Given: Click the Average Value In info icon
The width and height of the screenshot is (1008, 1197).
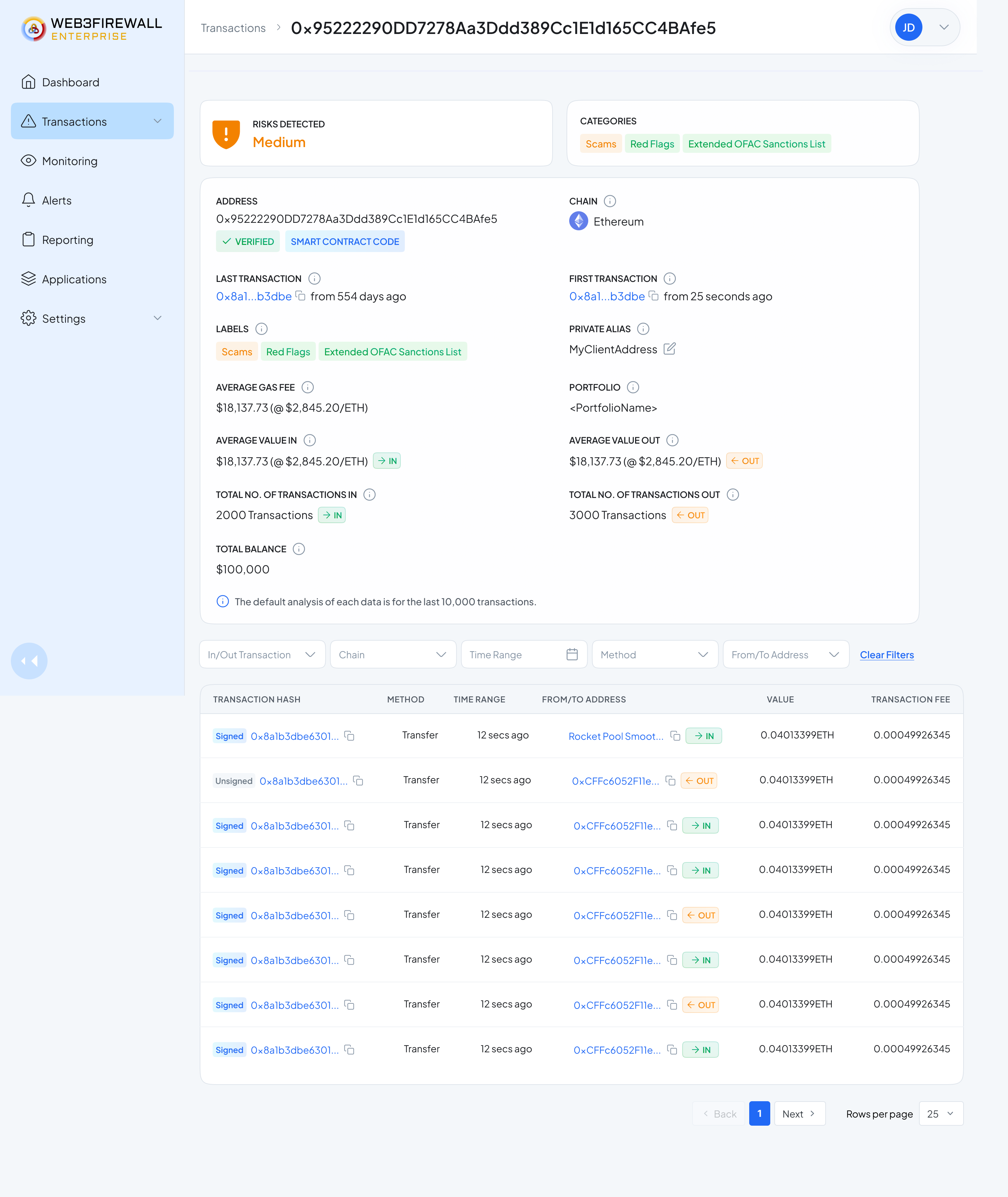Looking at the screenshot, I should [310, 440].
